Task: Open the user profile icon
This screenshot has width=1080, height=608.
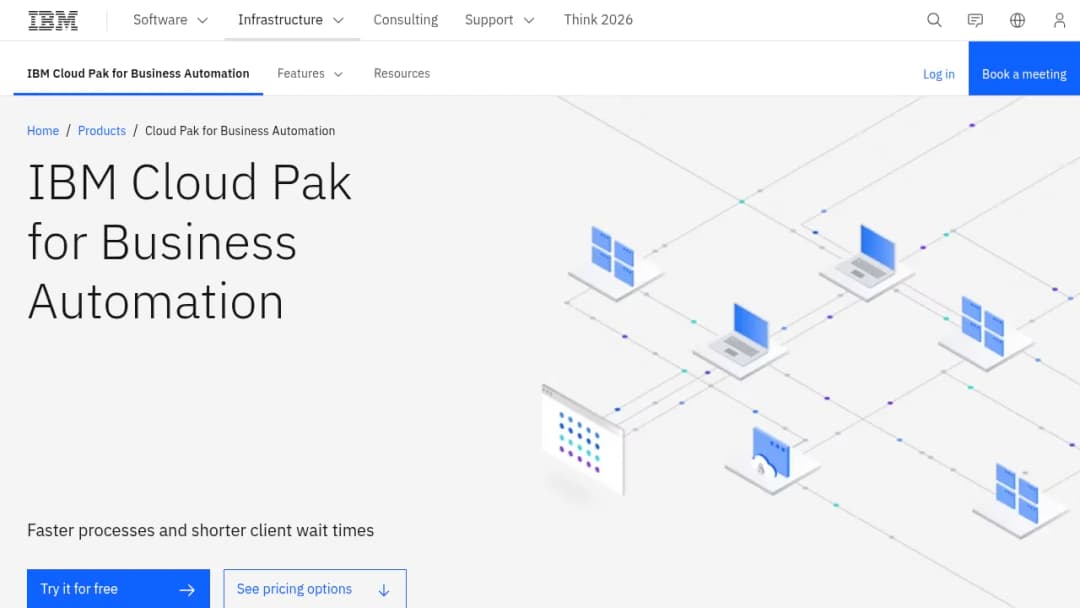Action: [1059, 20]
